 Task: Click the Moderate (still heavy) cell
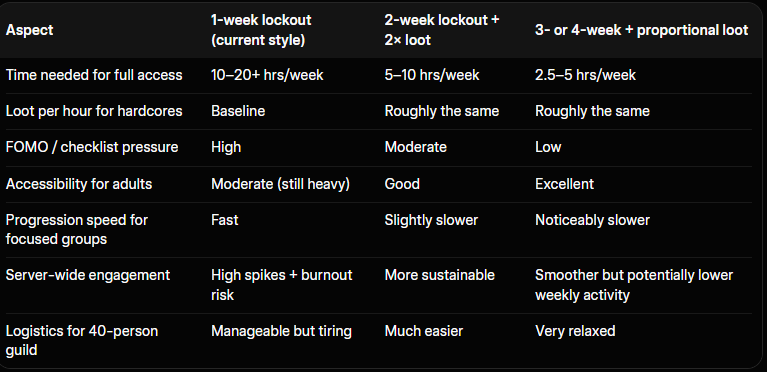[280, 184]
